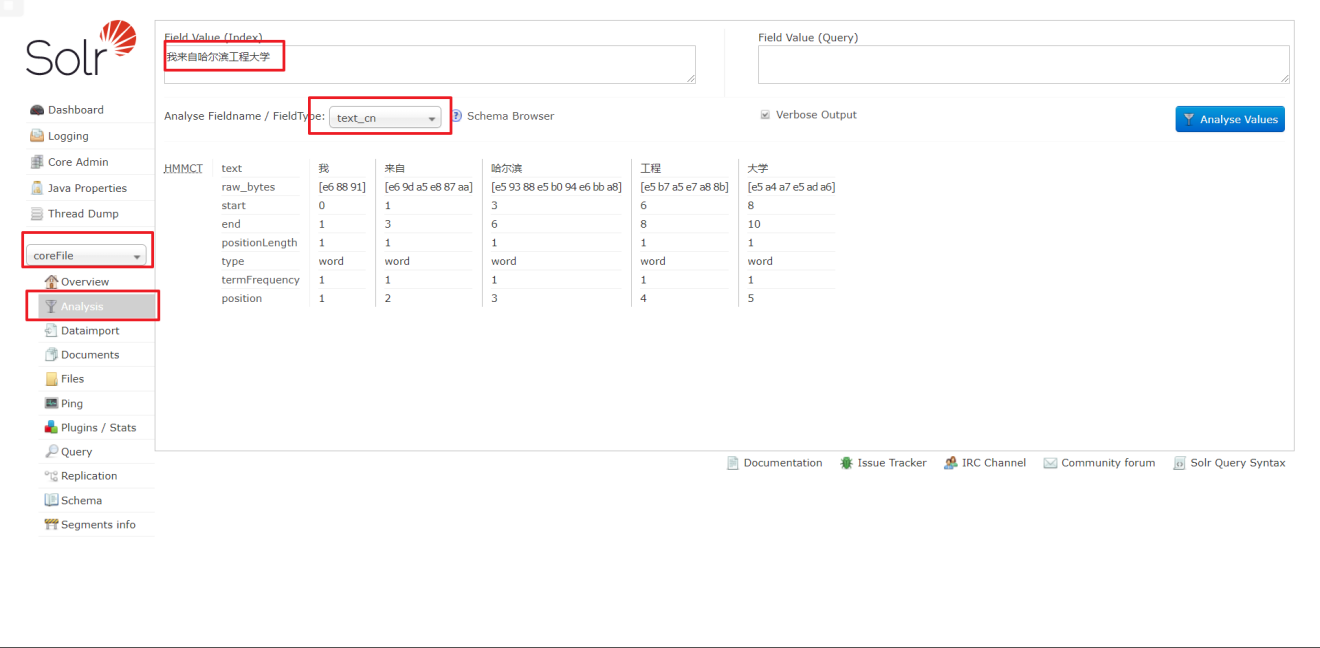This screenshot has height=648, width=1320.
Task: Open the Overview menu item
Action: (84, 282)
